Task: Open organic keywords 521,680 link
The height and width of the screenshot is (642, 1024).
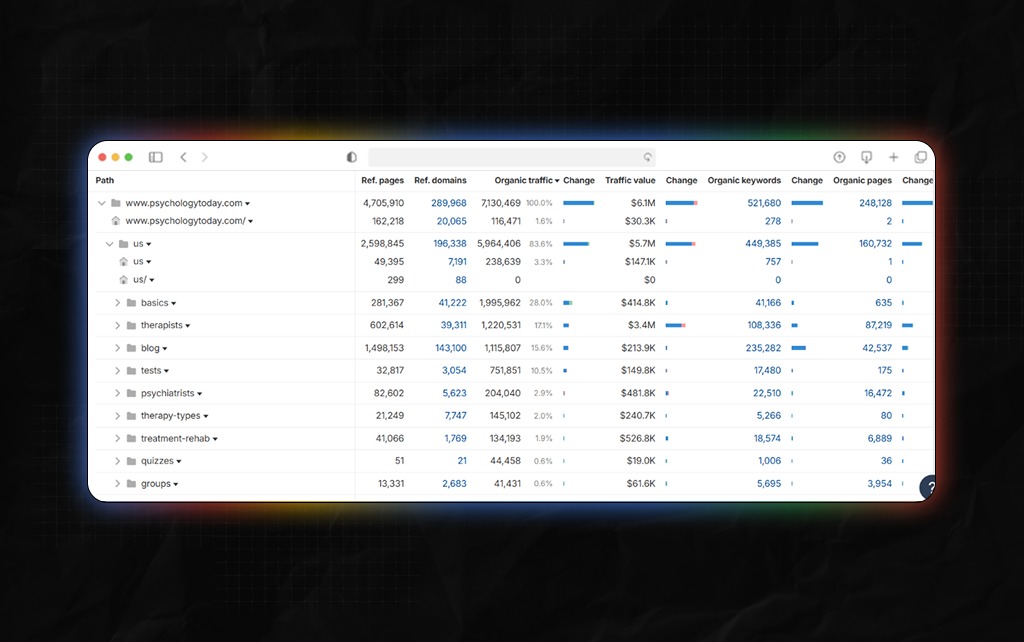Action: (764, 203)
